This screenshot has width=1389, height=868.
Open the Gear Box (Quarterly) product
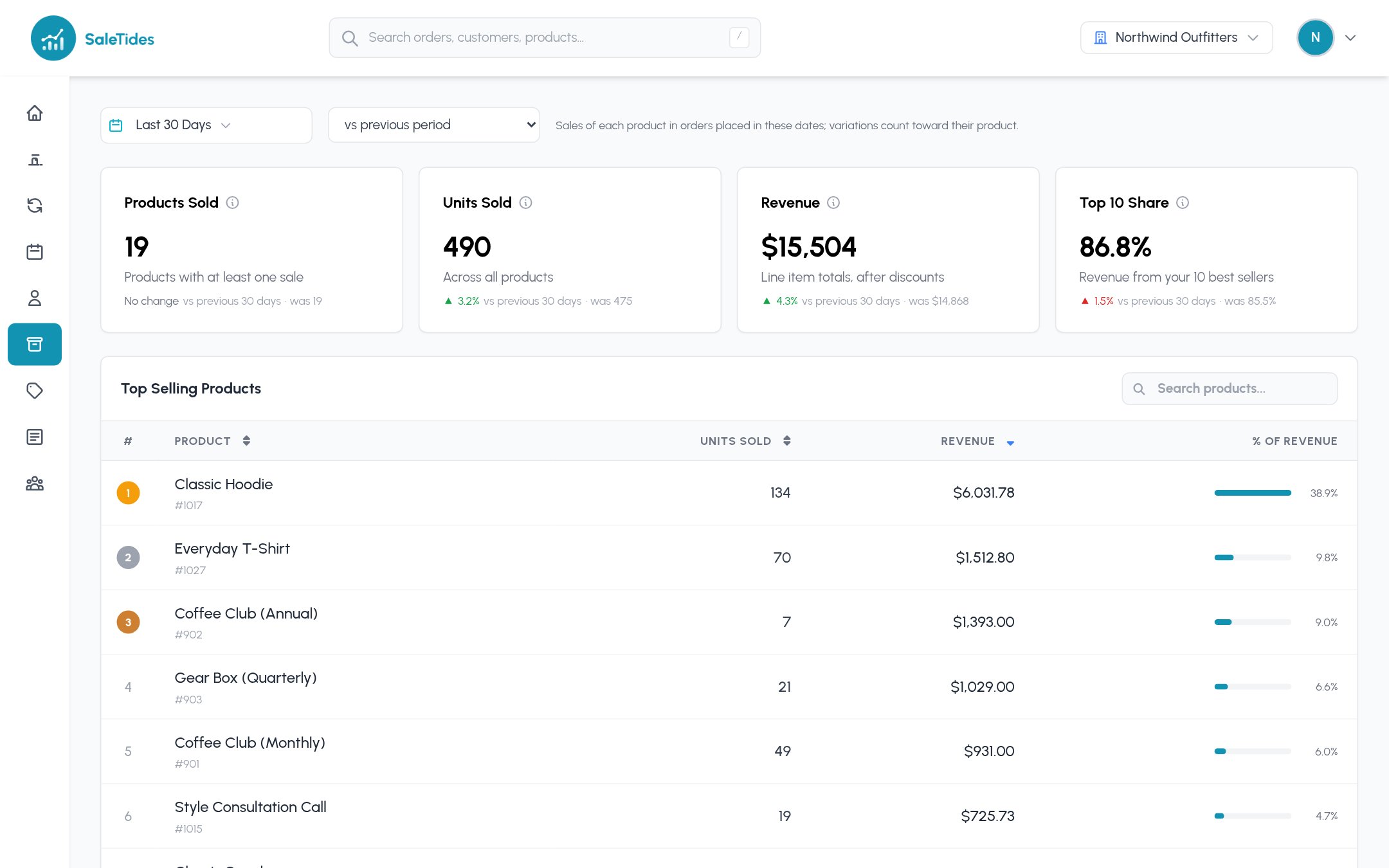tap(246, 678)
